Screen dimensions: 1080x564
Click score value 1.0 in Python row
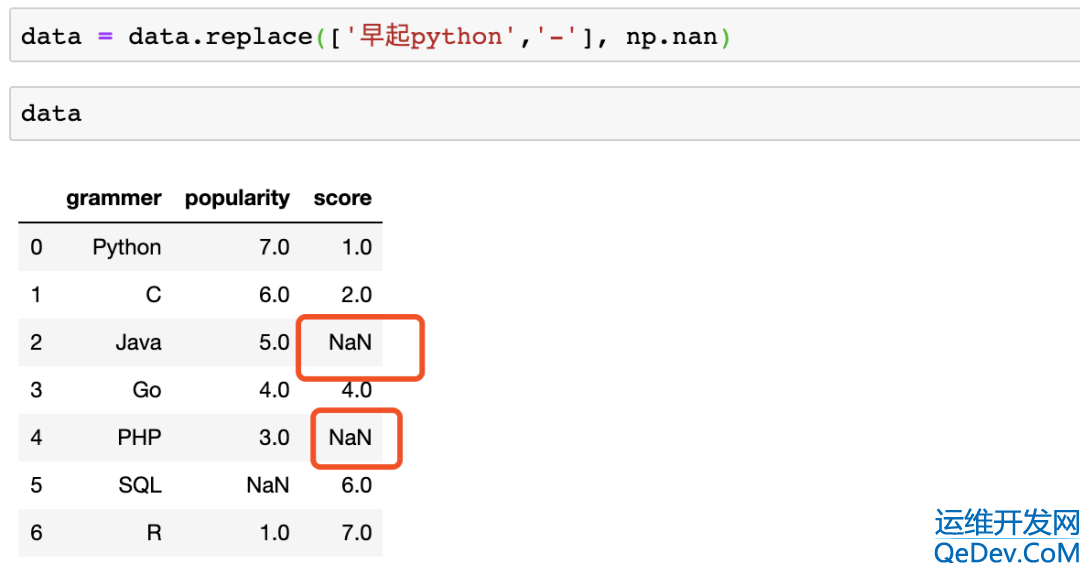point(357,247)
